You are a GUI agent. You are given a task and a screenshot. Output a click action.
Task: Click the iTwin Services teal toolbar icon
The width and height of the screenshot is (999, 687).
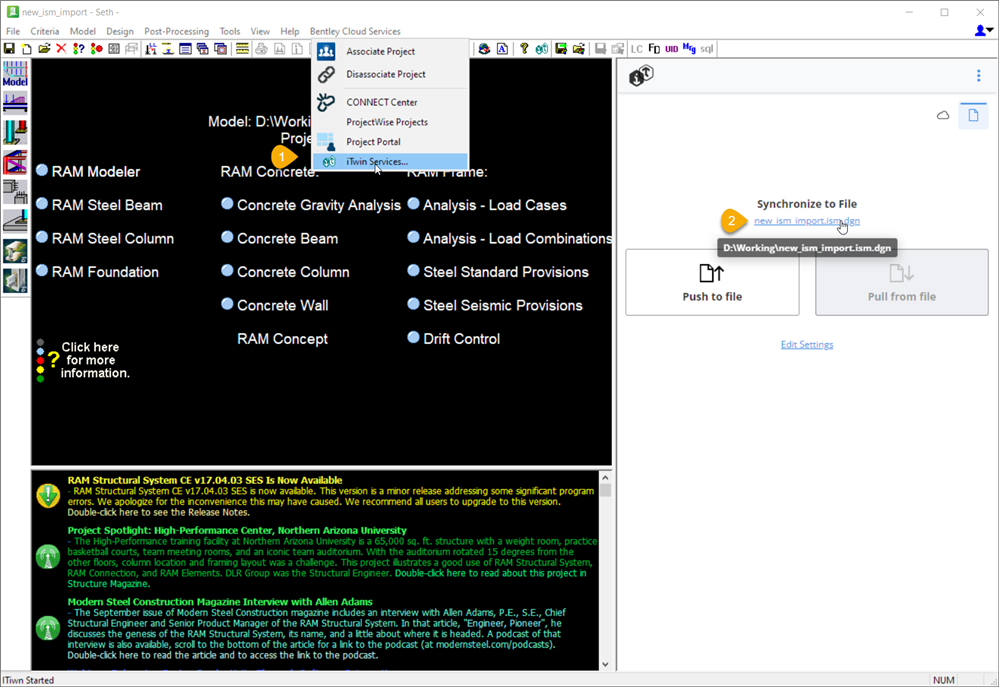coord(542,48)
